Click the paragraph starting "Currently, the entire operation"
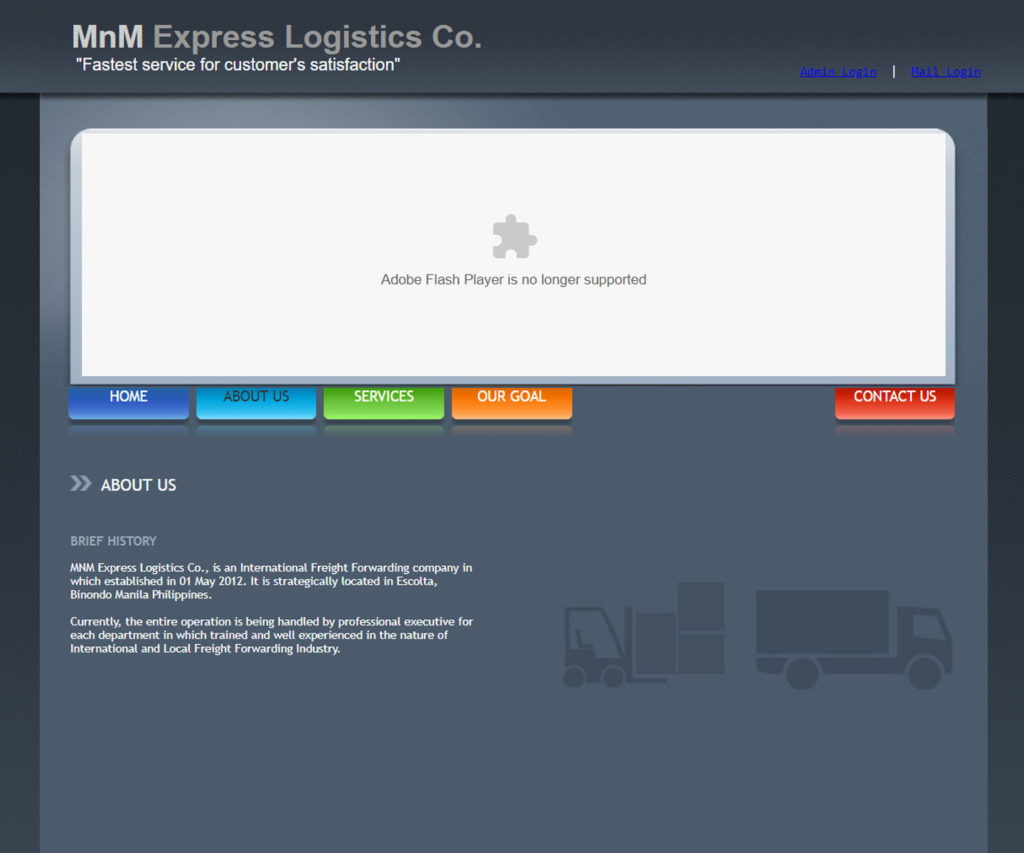Screen dimensions: 1024x853 [x=272, y=635]
